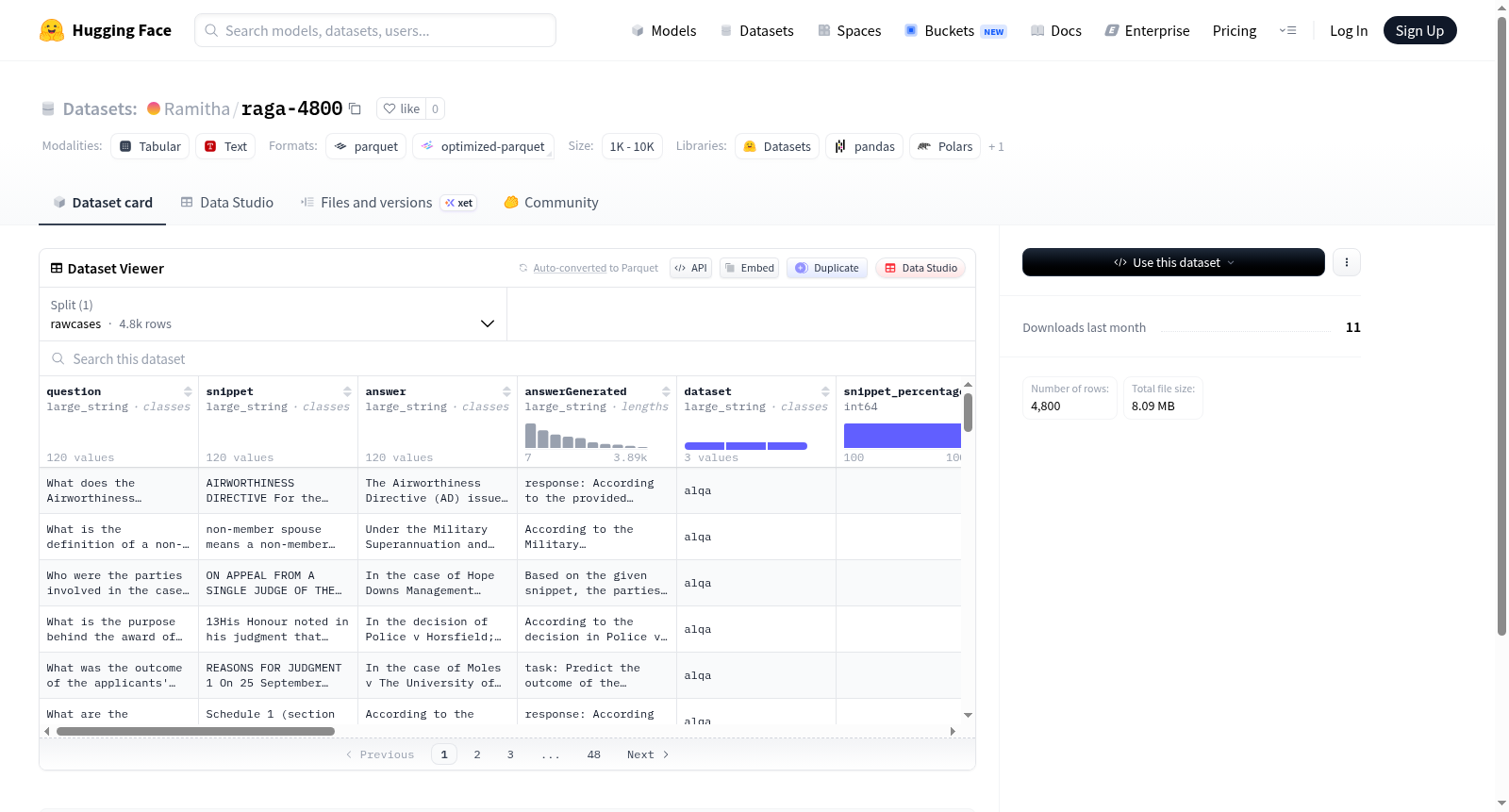Click the Embed button
Screen dimensions: 1509x812
(x=749, y=268)
